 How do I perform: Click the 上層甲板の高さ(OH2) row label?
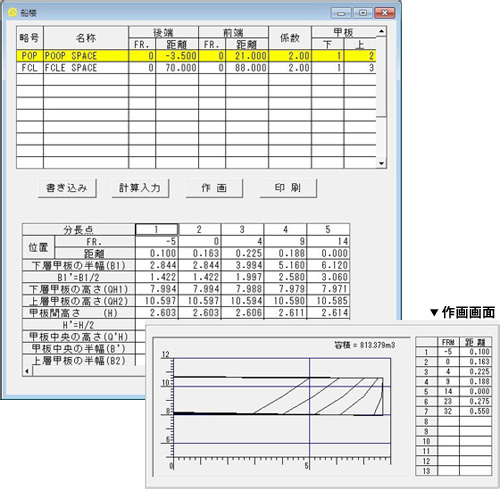click(x=79, y=301)
